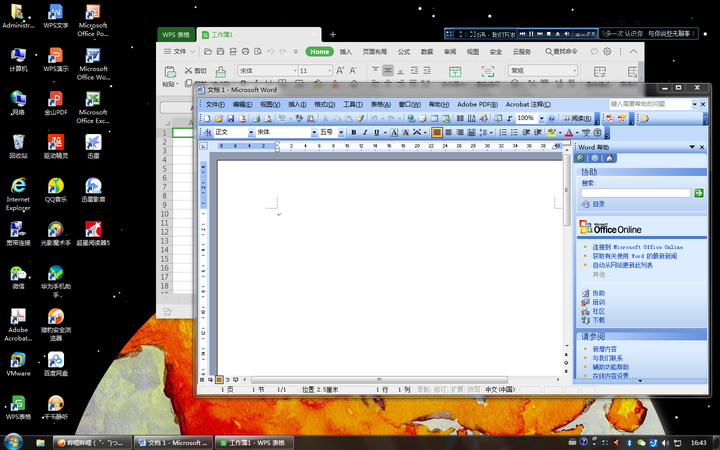The height and width of the screenshot is (450, 720).
Task: Click 查找命令 search in WPS 表格
Action: pyautogui.click(x=561, y=52)
